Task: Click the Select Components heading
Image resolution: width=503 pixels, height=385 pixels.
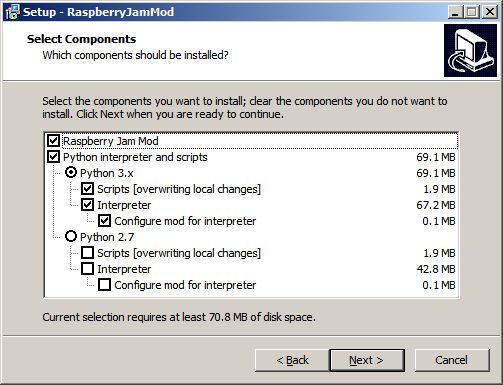Action: click(81, 39)
